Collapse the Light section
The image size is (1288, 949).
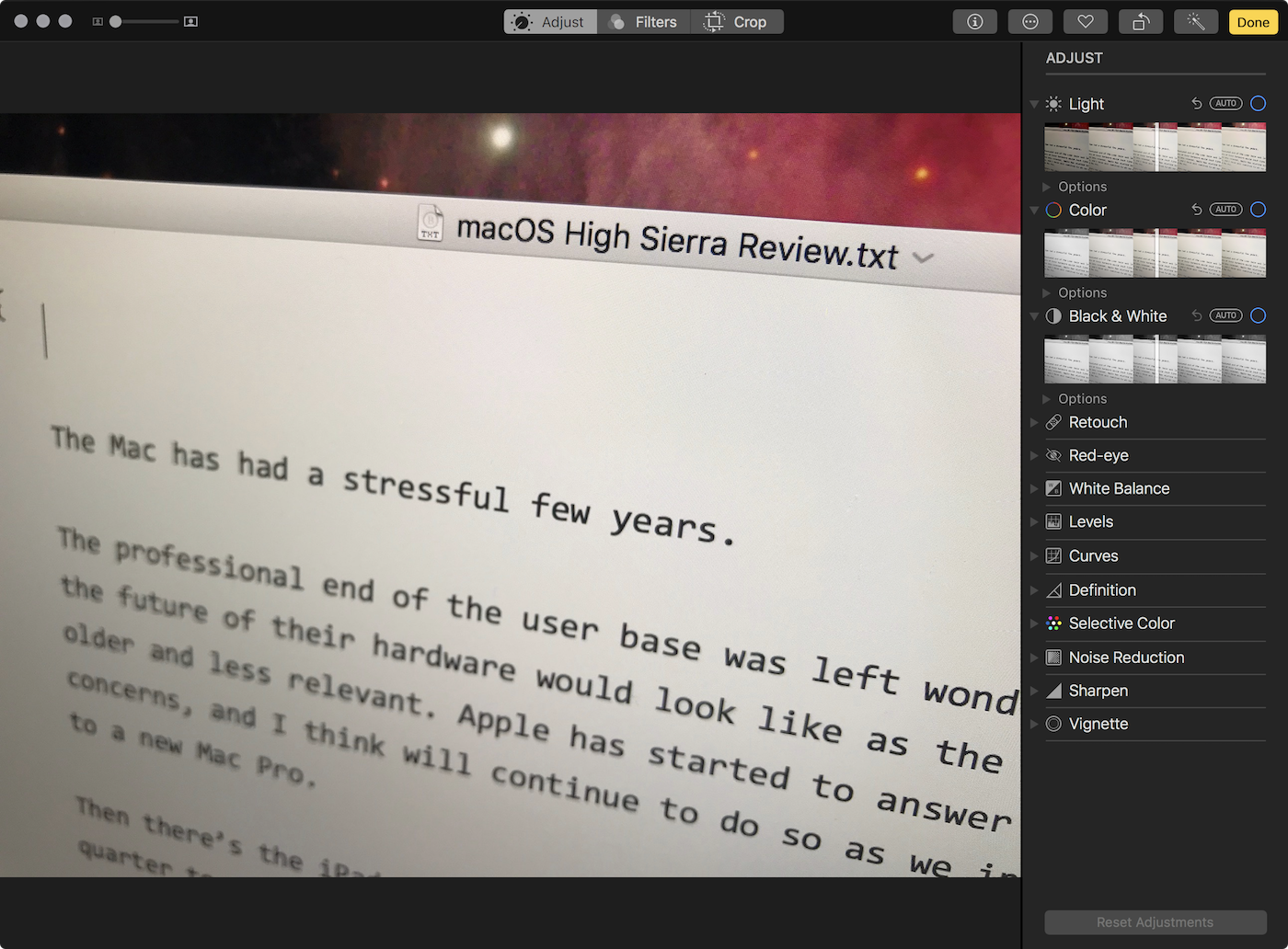pos(1034,104)
